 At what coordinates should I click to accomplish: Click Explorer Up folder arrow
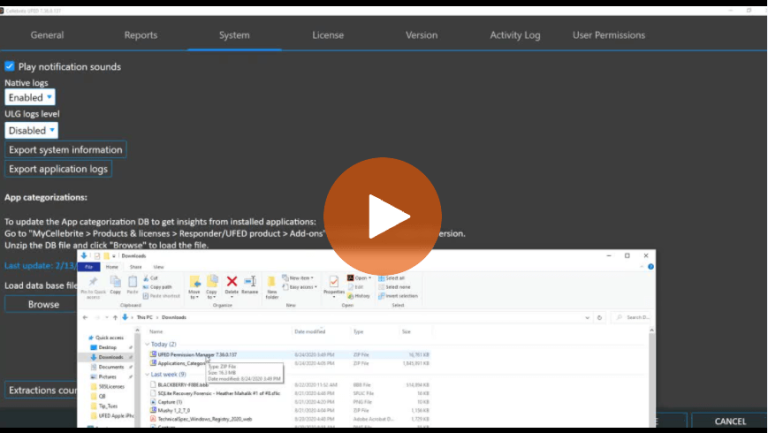click(115, 317)
